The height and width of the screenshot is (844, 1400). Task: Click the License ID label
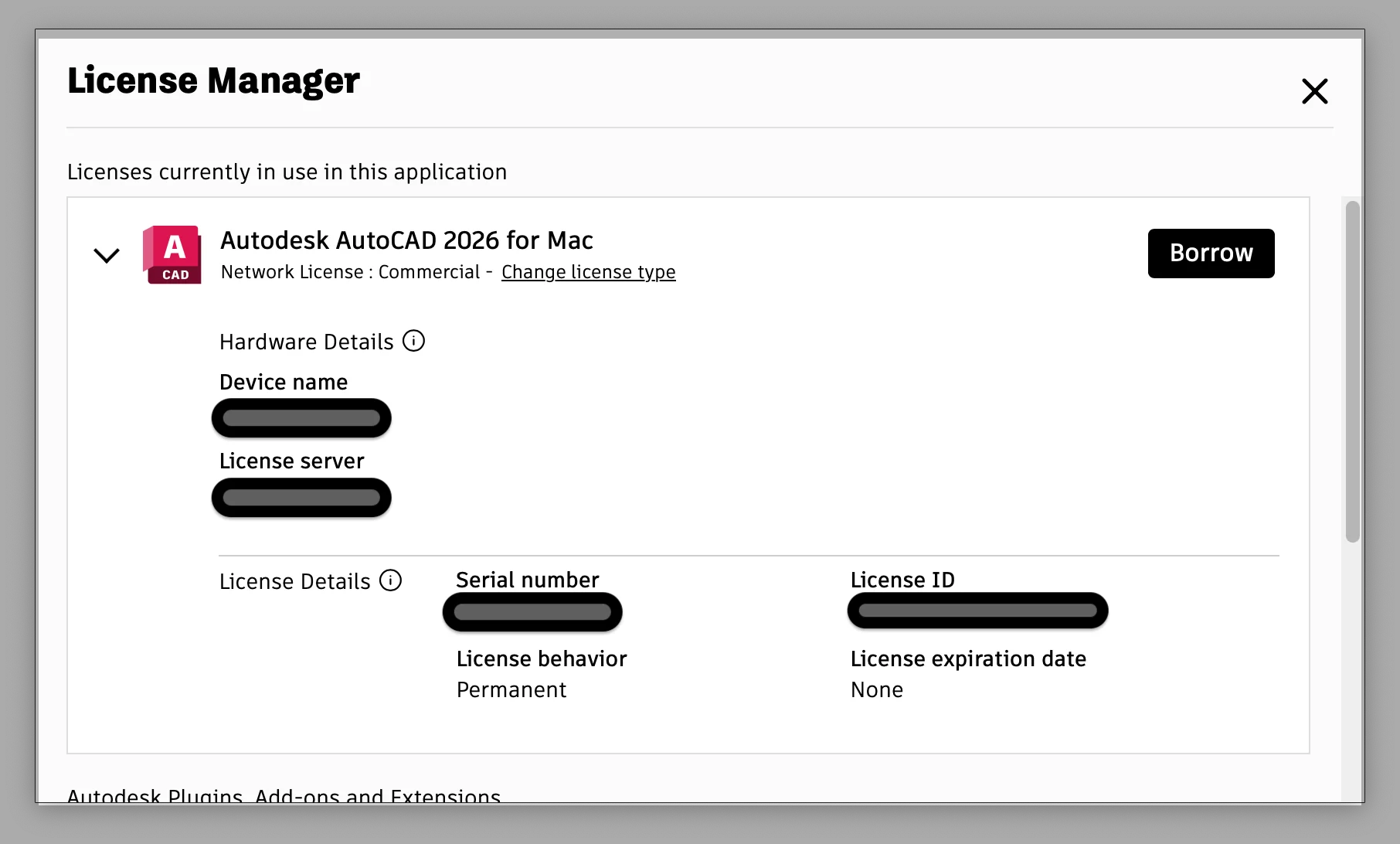(902, 580)
